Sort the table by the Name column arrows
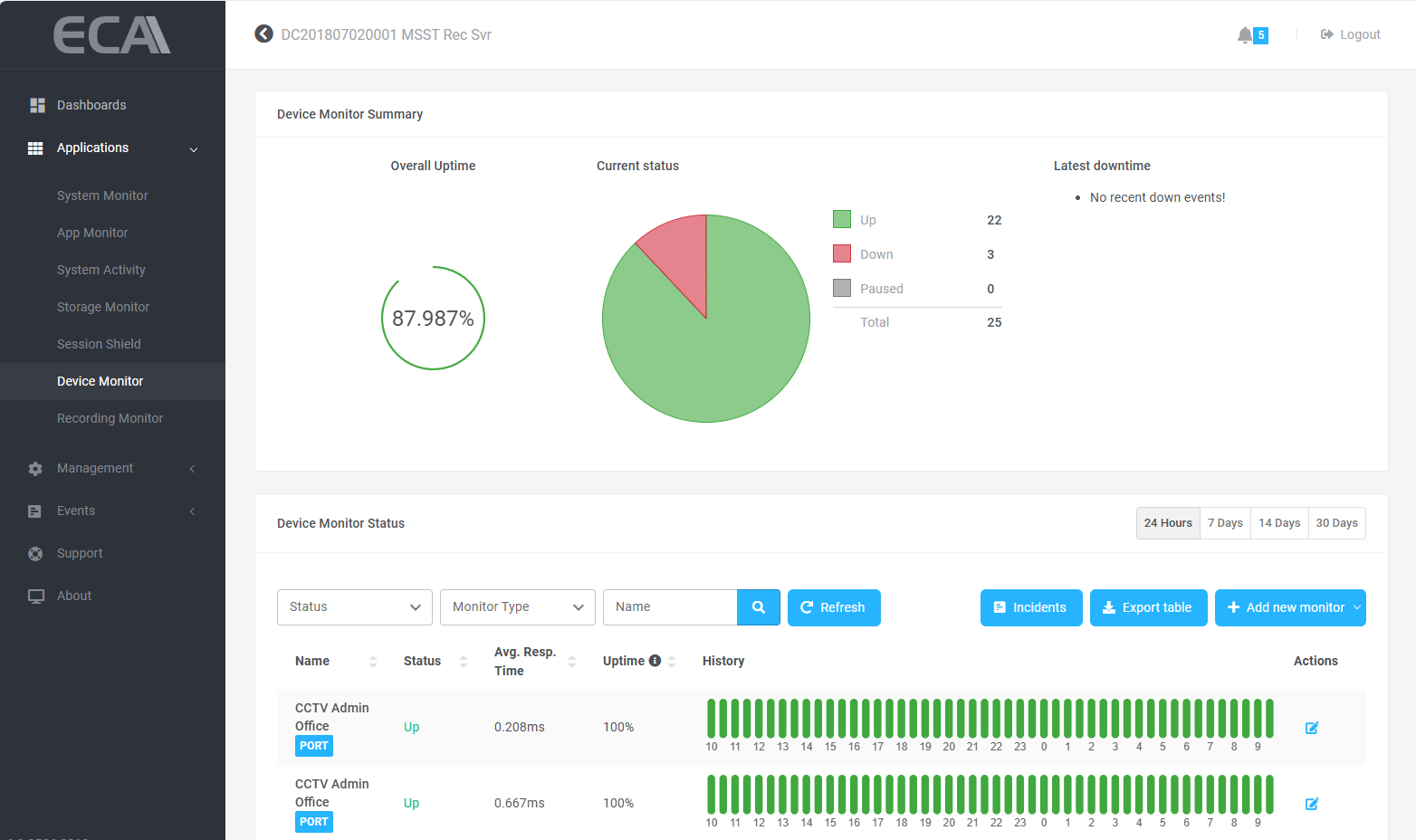Image resolution: width=1416 pixels, height=840 pixels. pyautogui.click(x=373, y=662)
